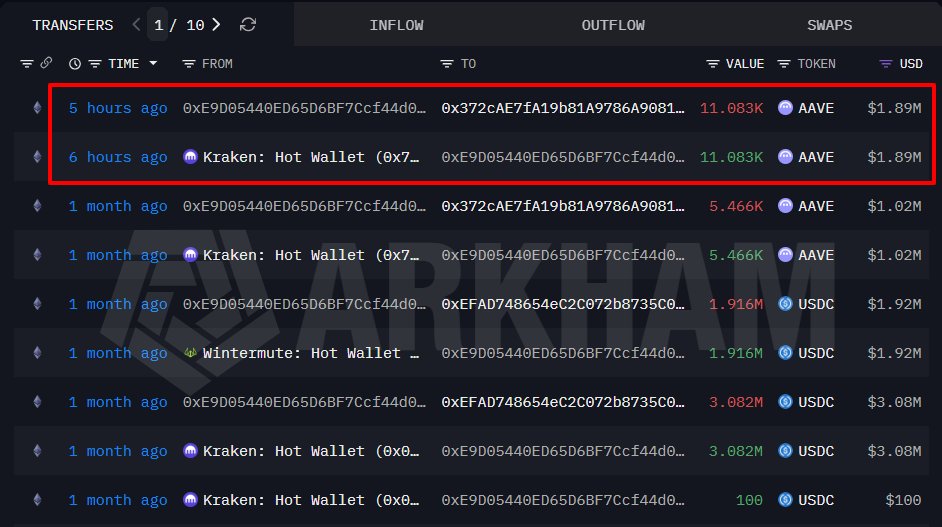The image size is (942, 527).
Task: Click Ethereum icon on $100 row
Action: [37, 499]
